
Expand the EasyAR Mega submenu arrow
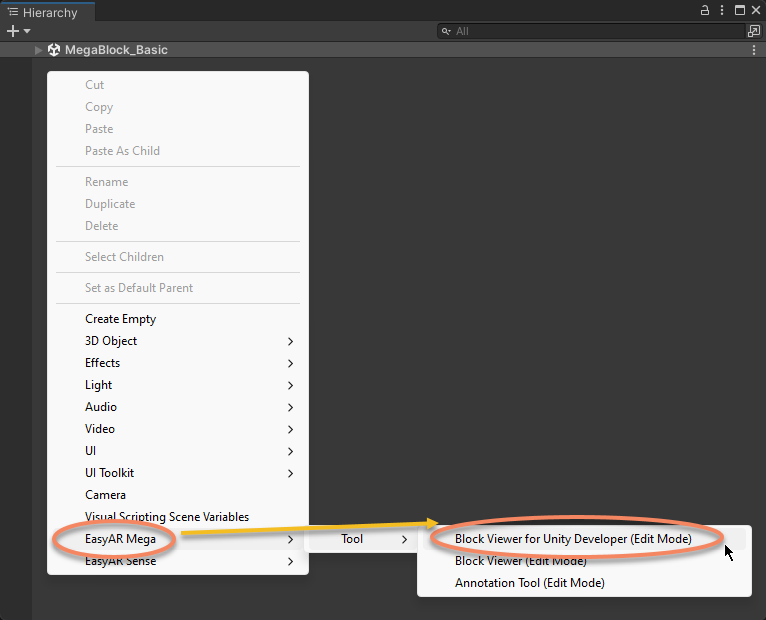[x=290, y=539]
